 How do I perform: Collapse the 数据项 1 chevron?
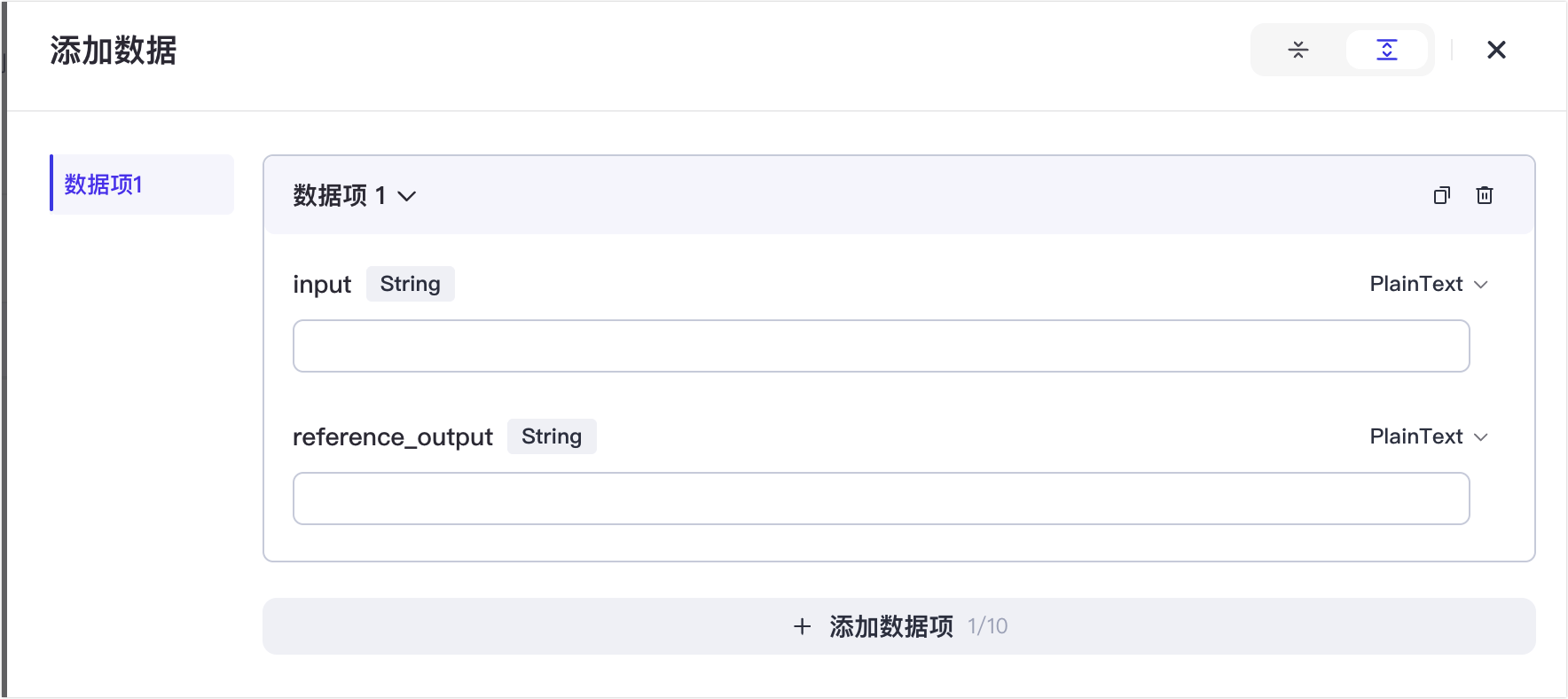[x=407, y=196]
